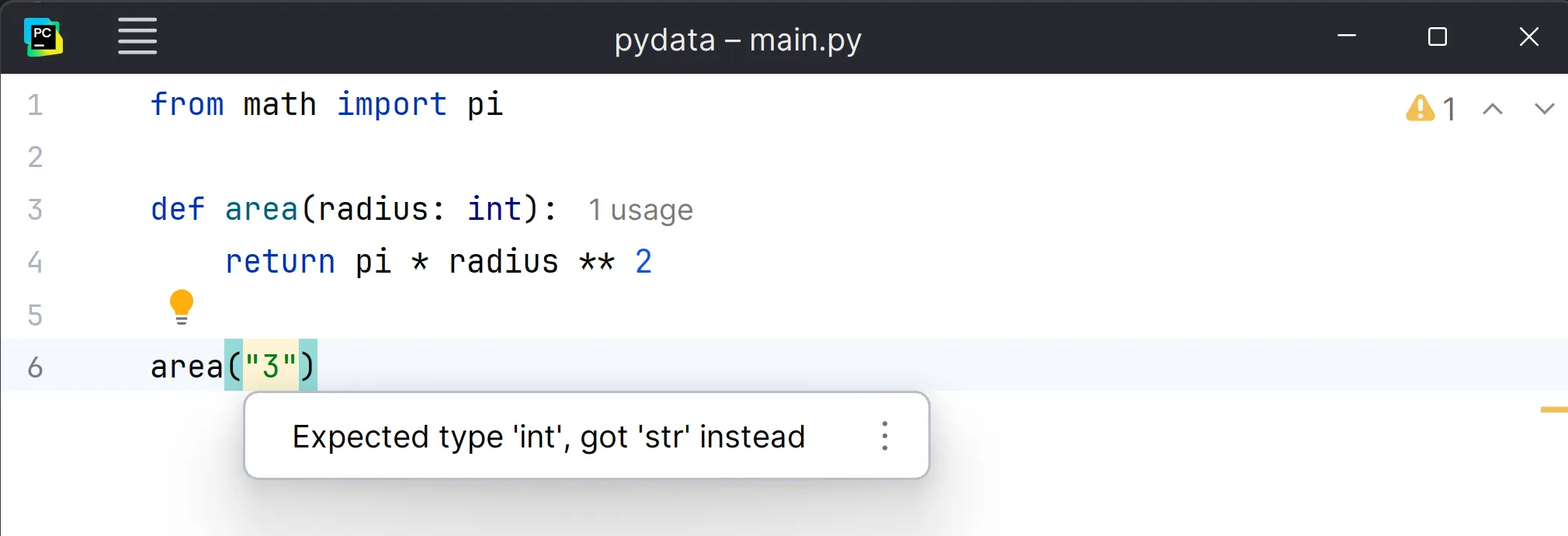Minimize the PyCharm window

pos(1347,37)
